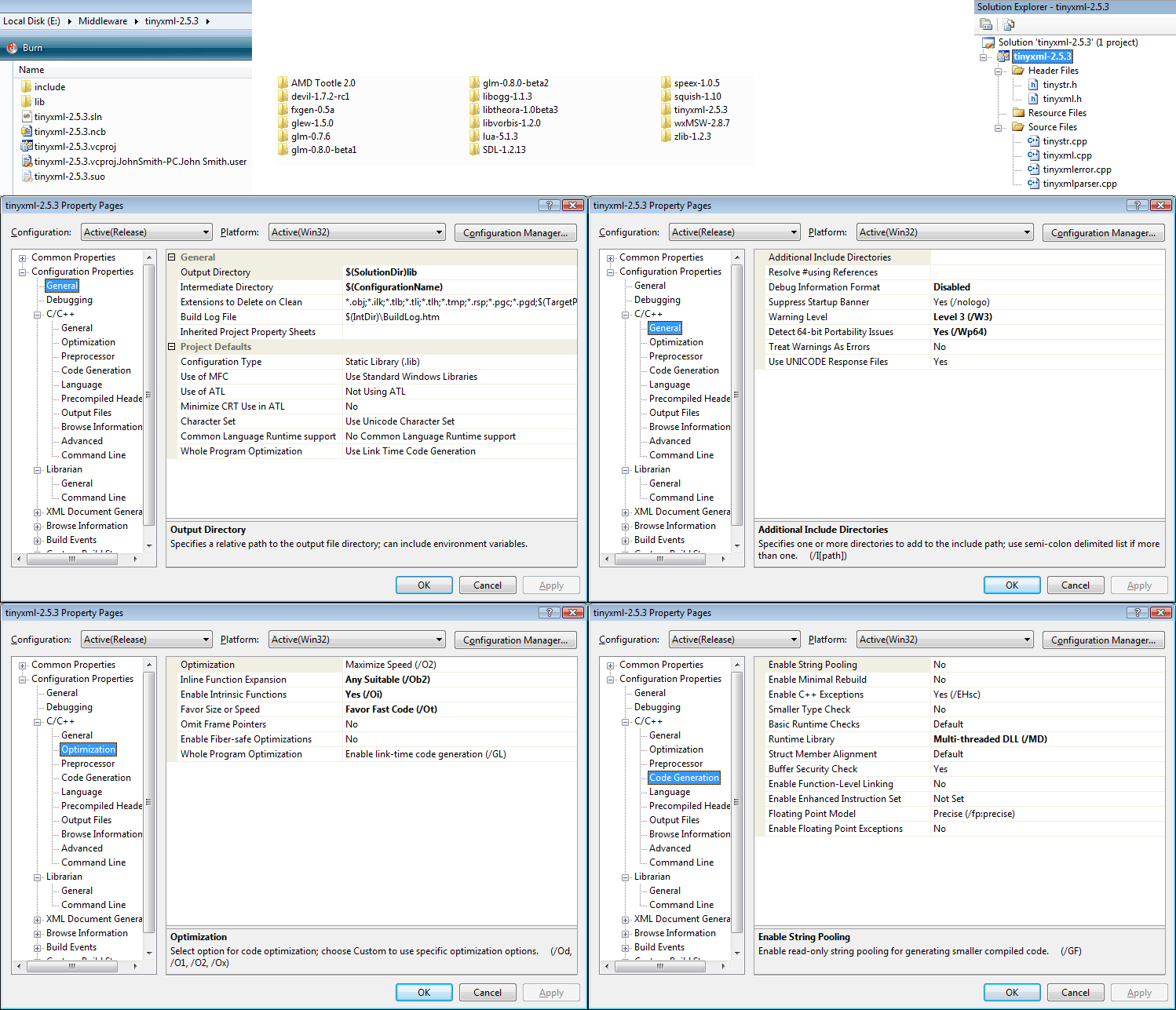Click the tinyxml.h header file icon
The width and height of the screenshot is (1176, 1010).
(x=1034, y=99)
